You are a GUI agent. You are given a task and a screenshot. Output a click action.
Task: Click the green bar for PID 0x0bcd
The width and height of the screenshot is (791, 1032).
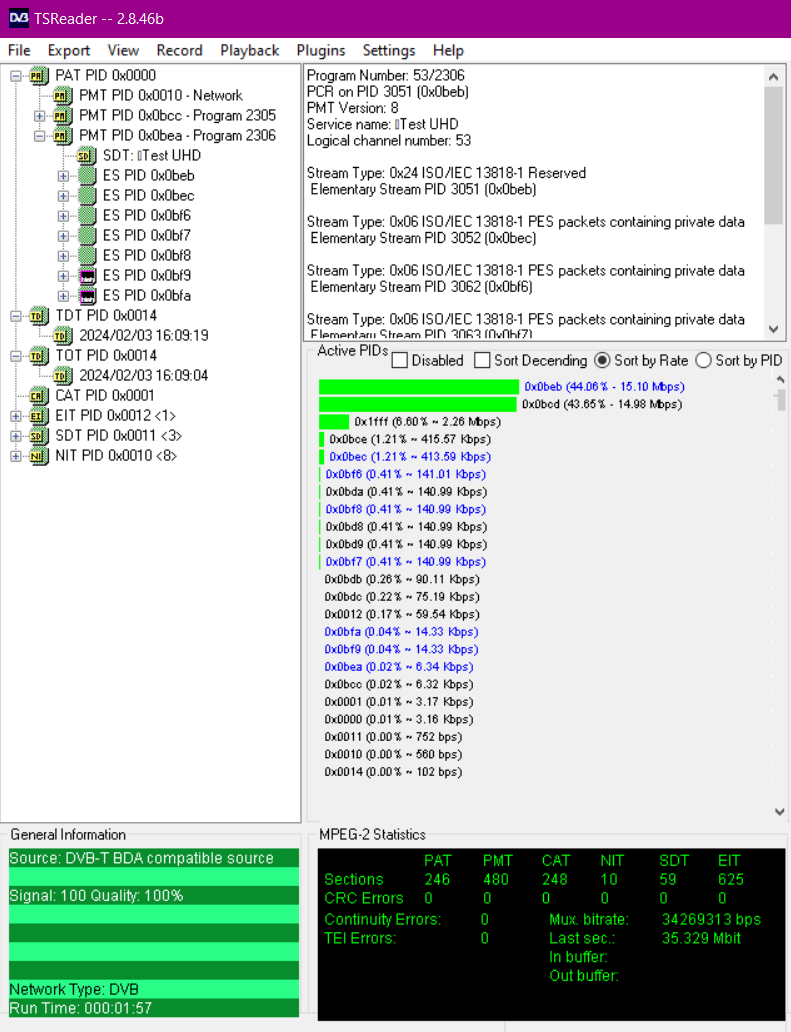coord(418,404)
